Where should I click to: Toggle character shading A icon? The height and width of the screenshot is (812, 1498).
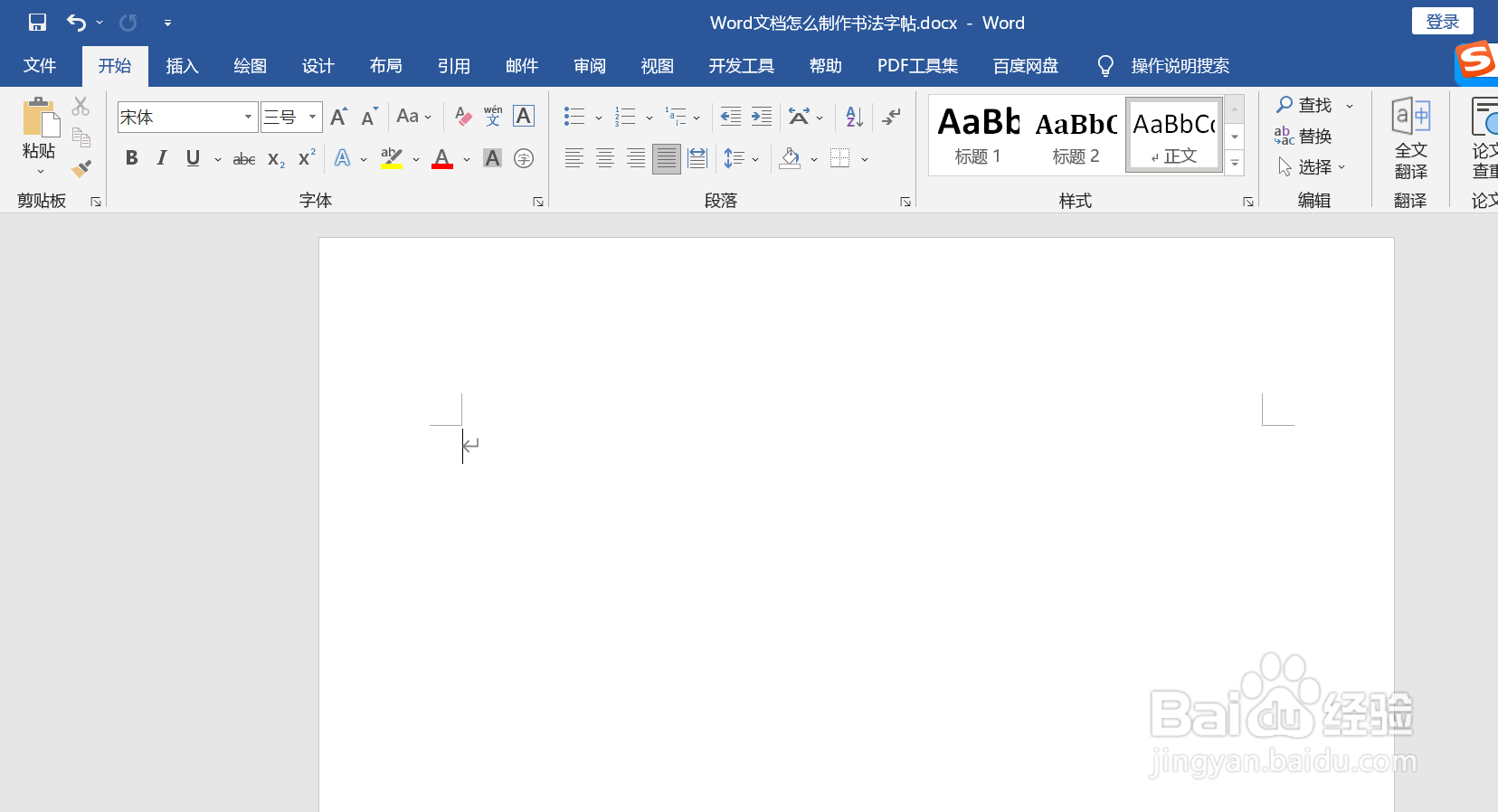click(492, 158)
